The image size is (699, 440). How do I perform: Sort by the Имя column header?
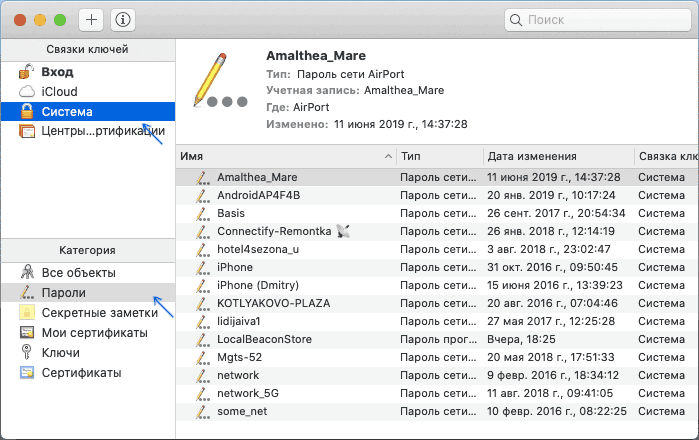point(286,156)
